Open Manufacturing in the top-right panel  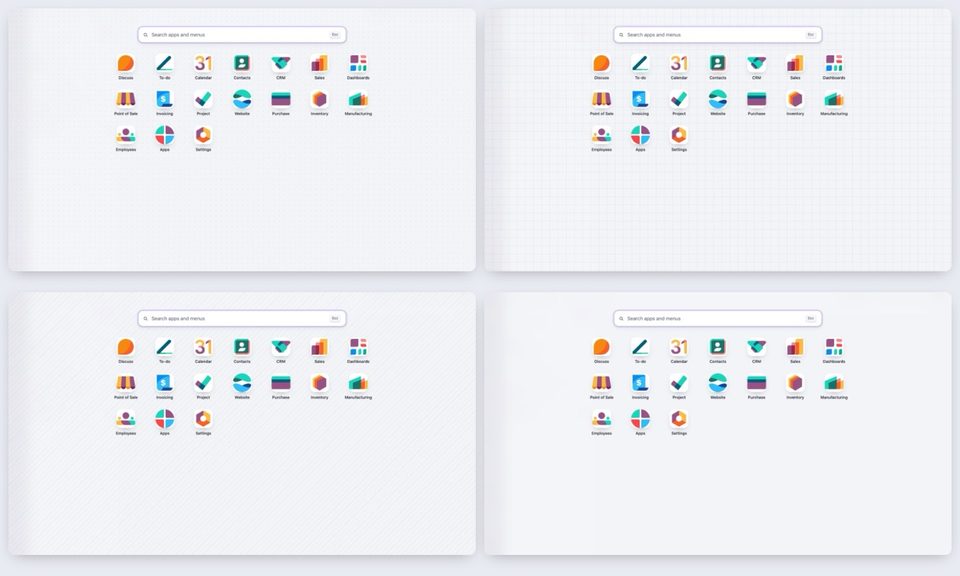pyautogui.click(x=834, y=99)
